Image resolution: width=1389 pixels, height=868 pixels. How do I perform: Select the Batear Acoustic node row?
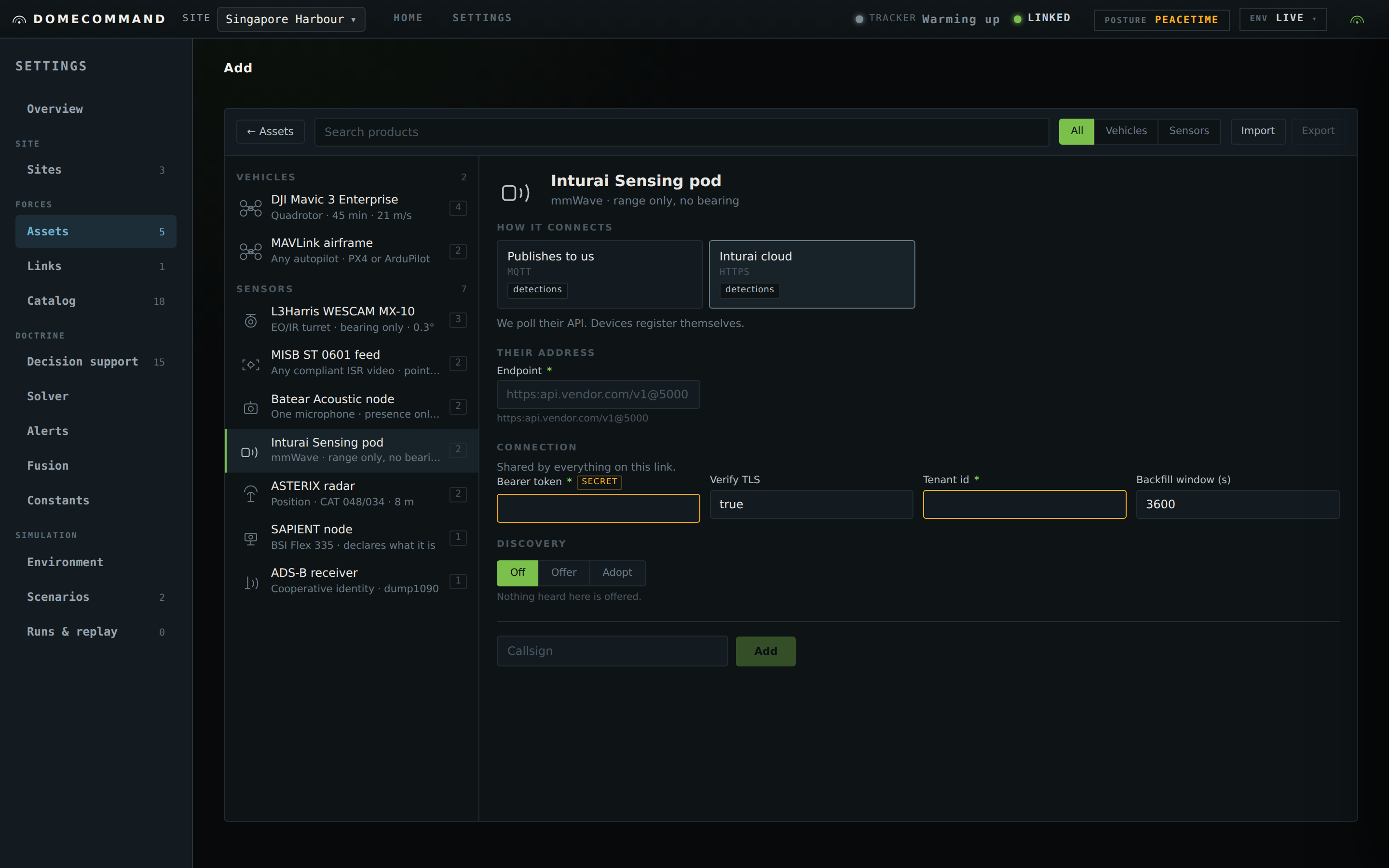pyautogui.click(x=352, y=407)
